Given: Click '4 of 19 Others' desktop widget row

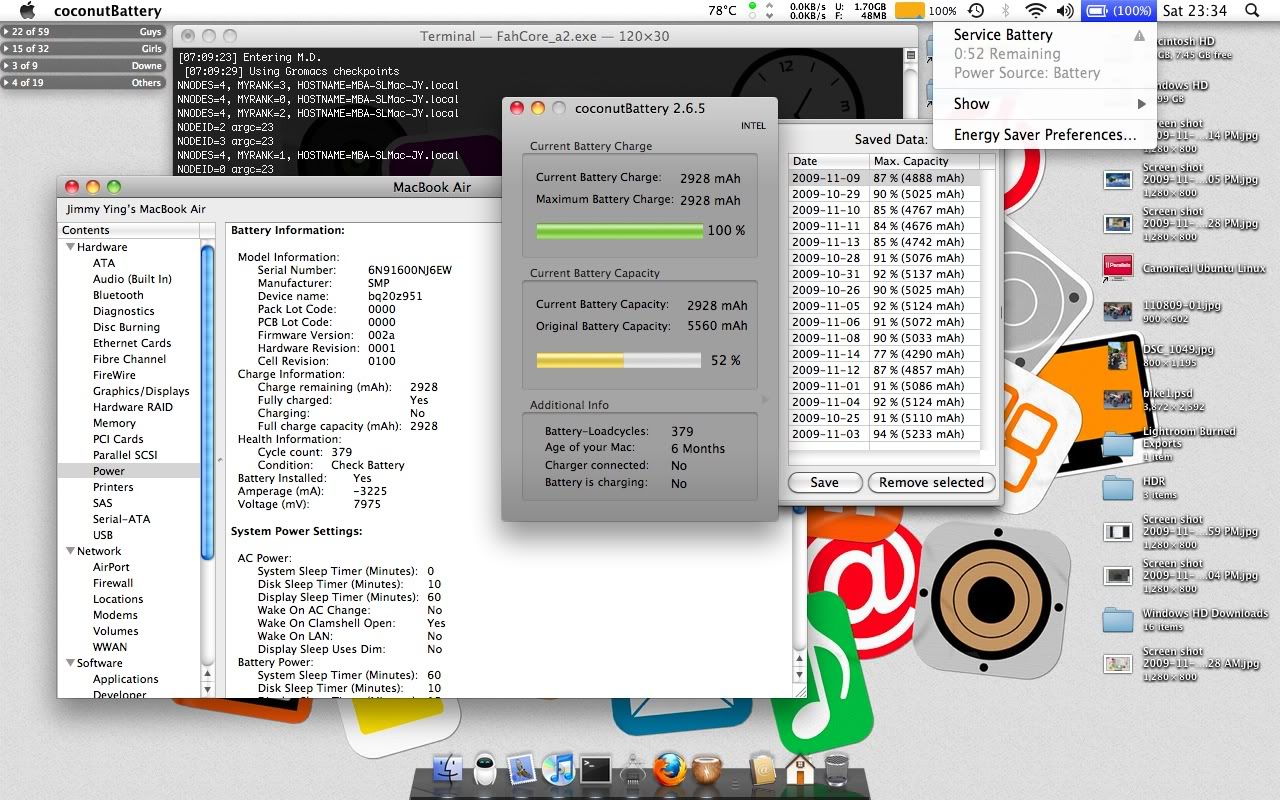Looking at the screenshot, I should coord(84,83).
